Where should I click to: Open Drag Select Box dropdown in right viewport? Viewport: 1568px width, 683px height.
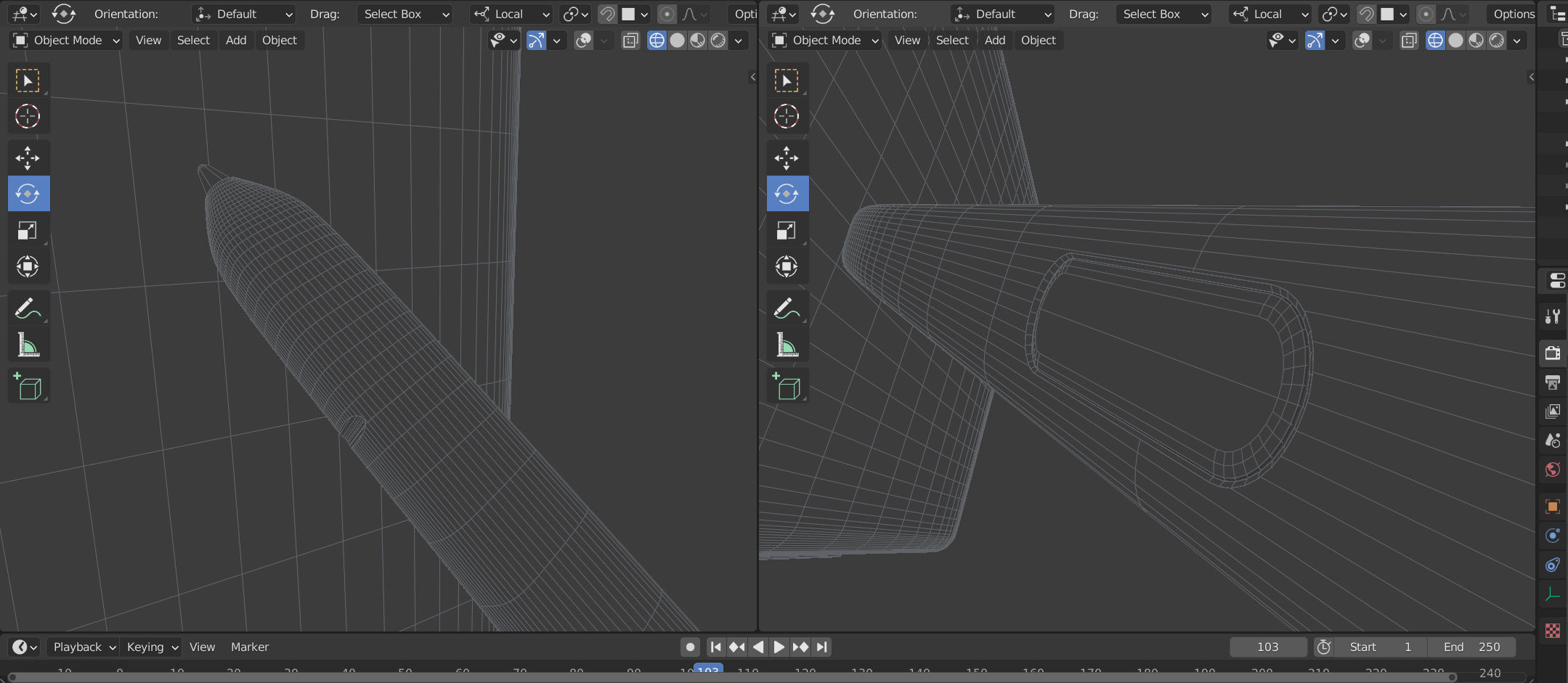tap(1165, 14)
